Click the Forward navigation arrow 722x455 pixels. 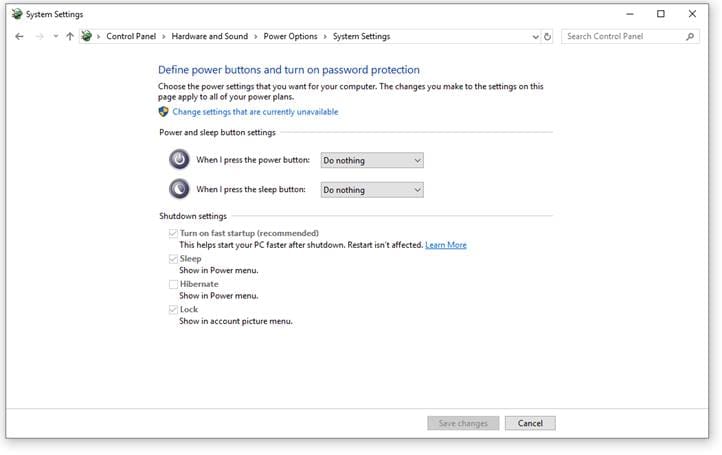pyautogui.click(x=40, y=36)
